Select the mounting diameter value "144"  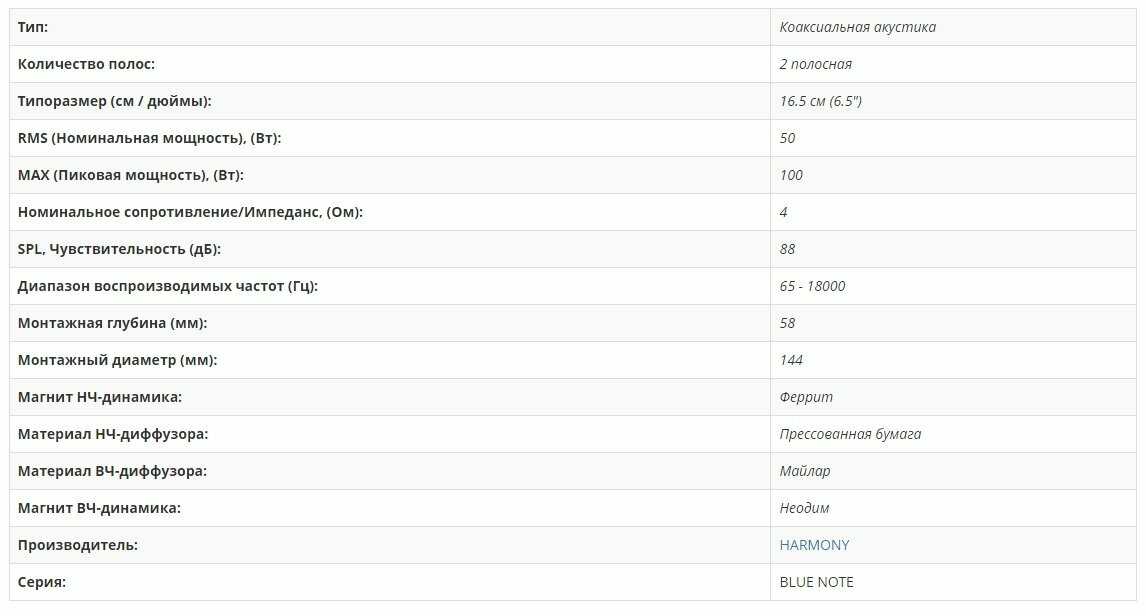pyautogui.click(x=791, y=360)
